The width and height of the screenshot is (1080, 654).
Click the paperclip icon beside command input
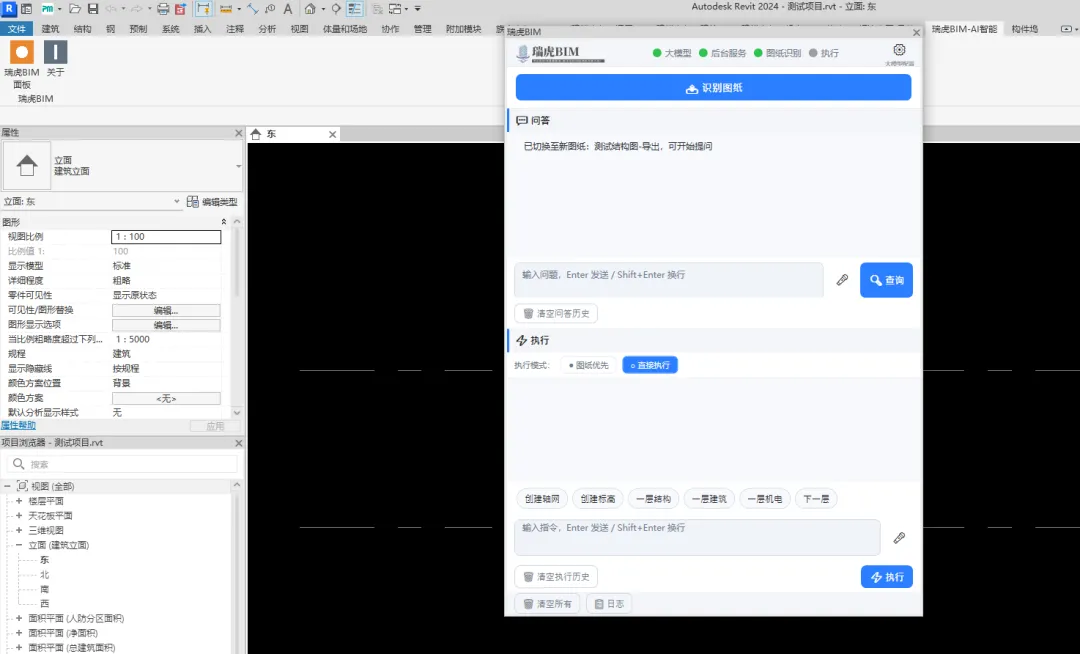[899, 538]
